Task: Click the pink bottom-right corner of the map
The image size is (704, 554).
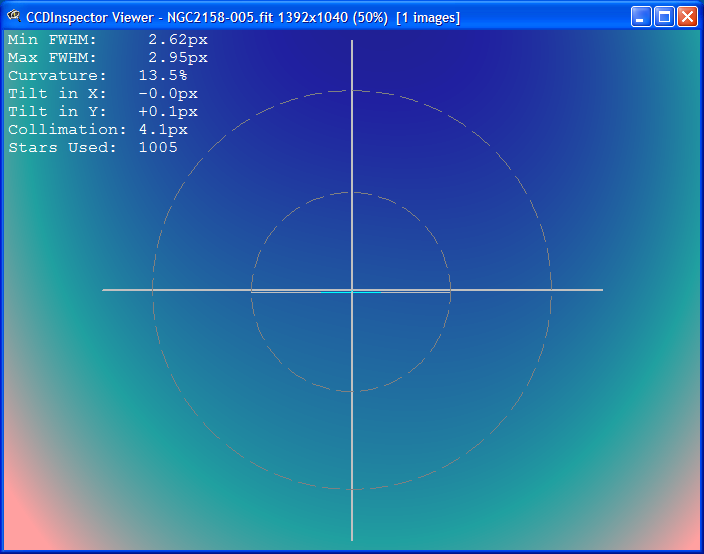Action: coord(686,532)
